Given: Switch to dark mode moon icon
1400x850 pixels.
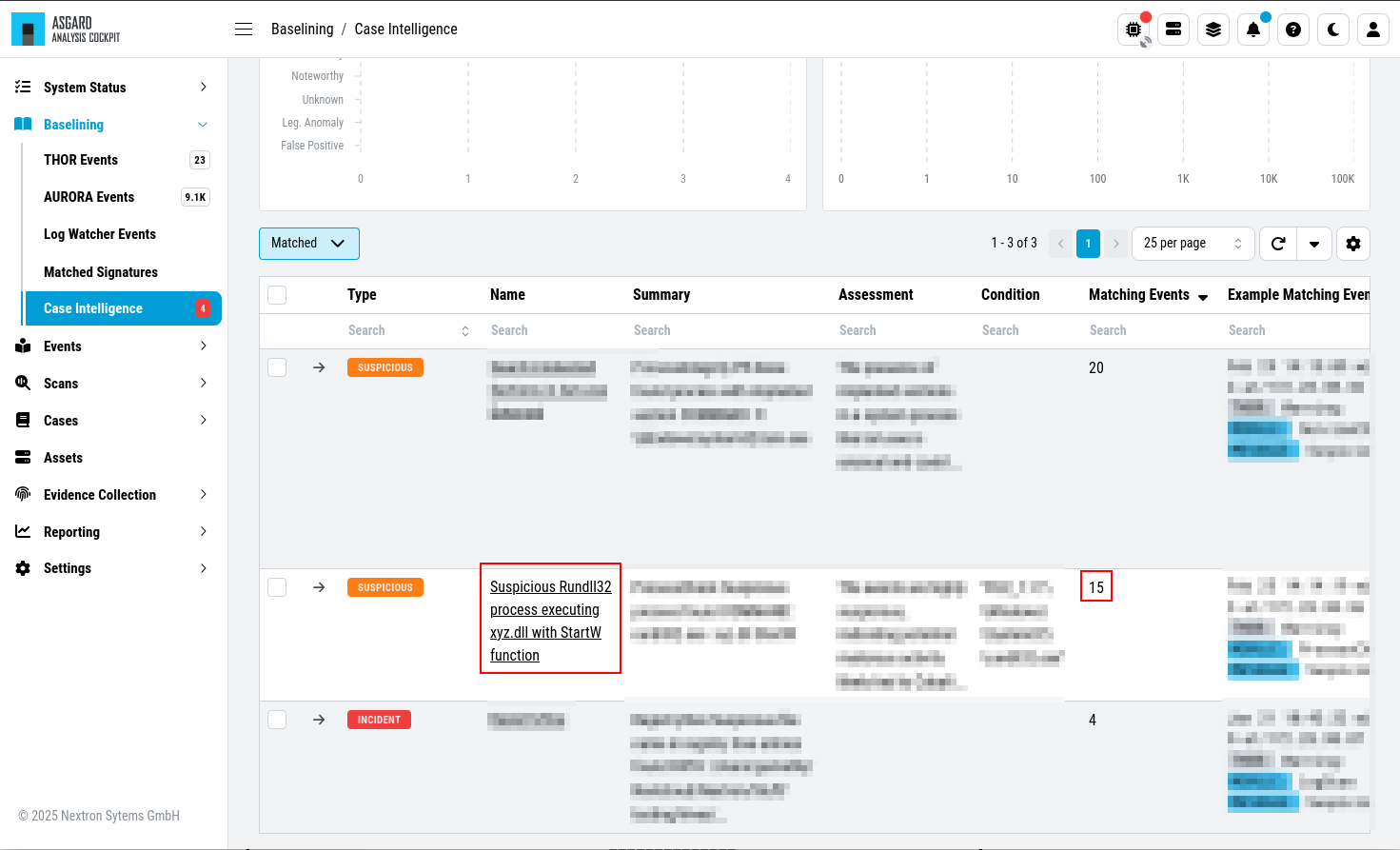Looking at the screenshot, I should (x=1333, y=30).
